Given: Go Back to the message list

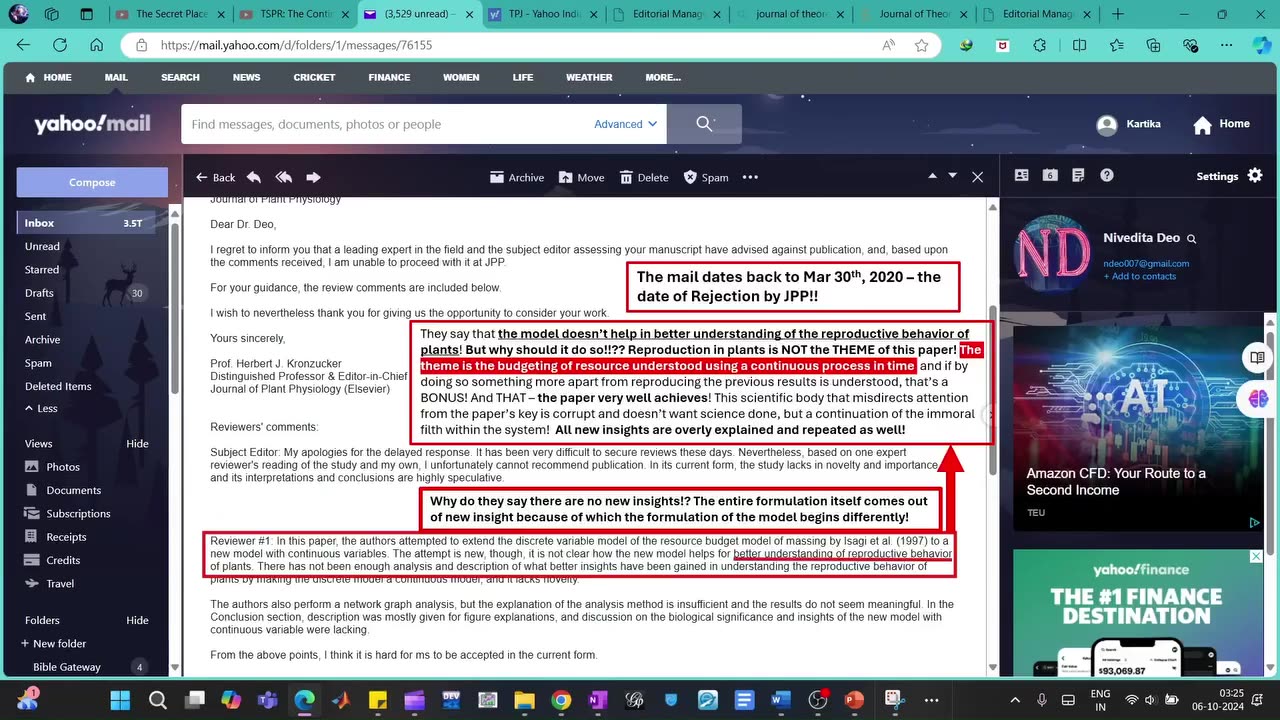Looking at the screenshot, I should pos(215,177).
